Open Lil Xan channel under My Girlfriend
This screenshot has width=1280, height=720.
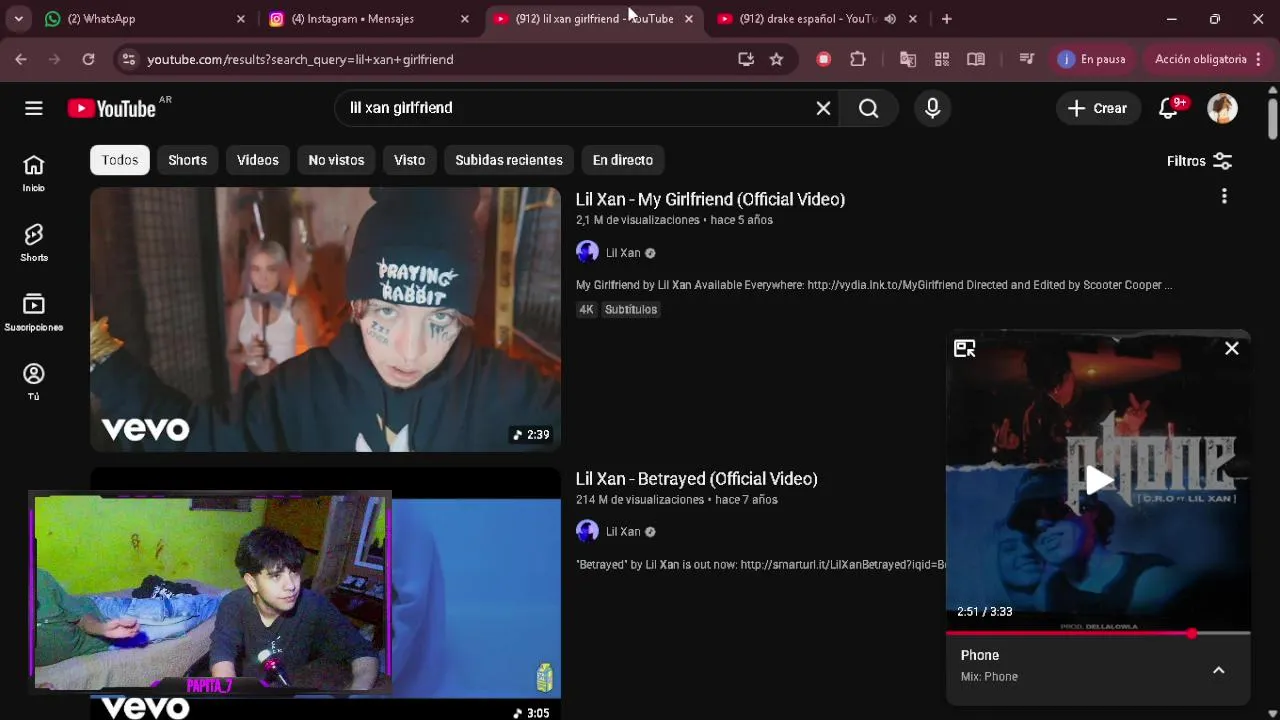(623, 253)
